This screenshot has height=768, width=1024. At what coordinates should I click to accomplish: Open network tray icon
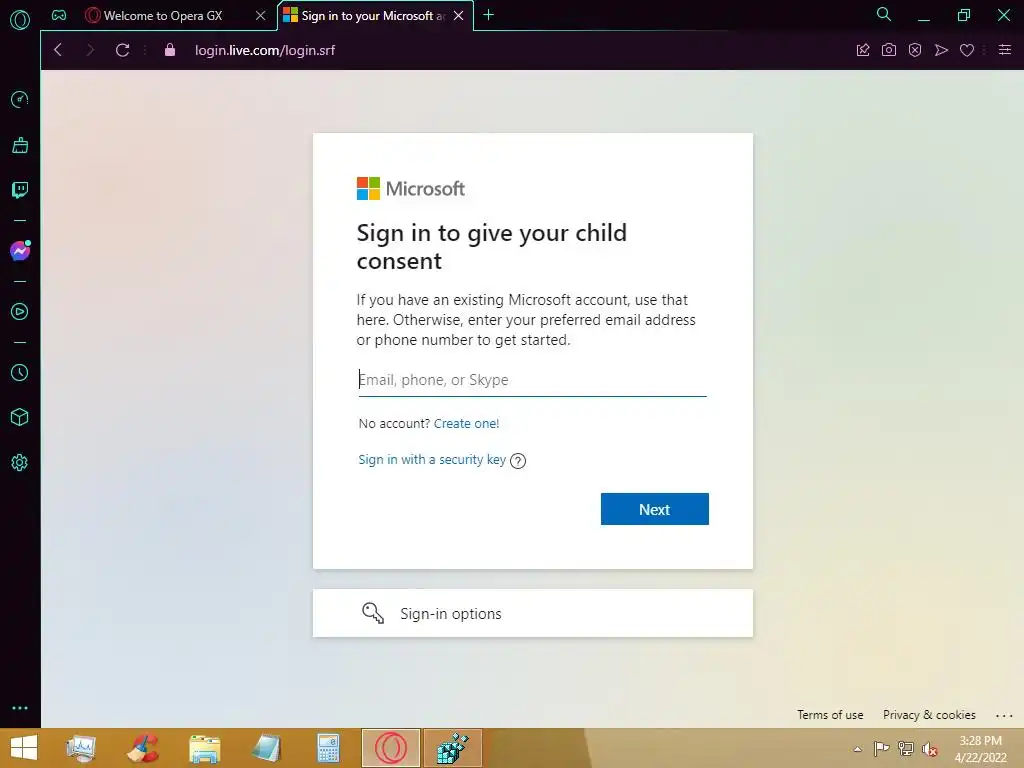coord(905,748)
